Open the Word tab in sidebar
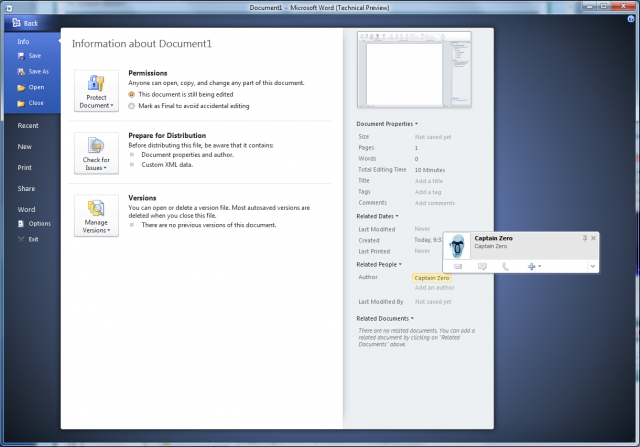Screen dimensions: 640x447 click(x=26, y=209)
